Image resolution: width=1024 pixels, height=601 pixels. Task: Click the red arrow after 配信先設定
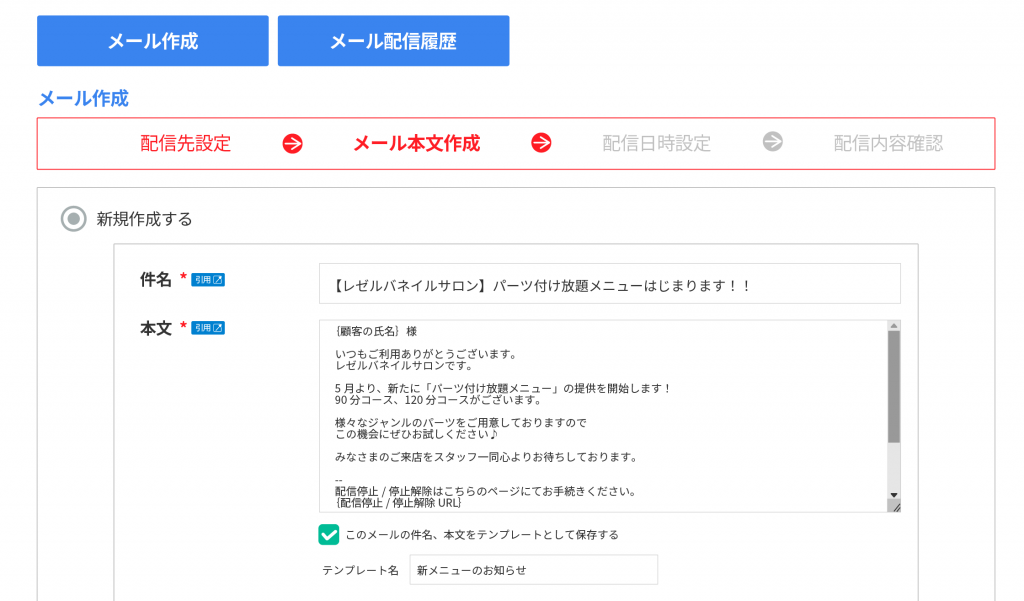coord(292,143)
